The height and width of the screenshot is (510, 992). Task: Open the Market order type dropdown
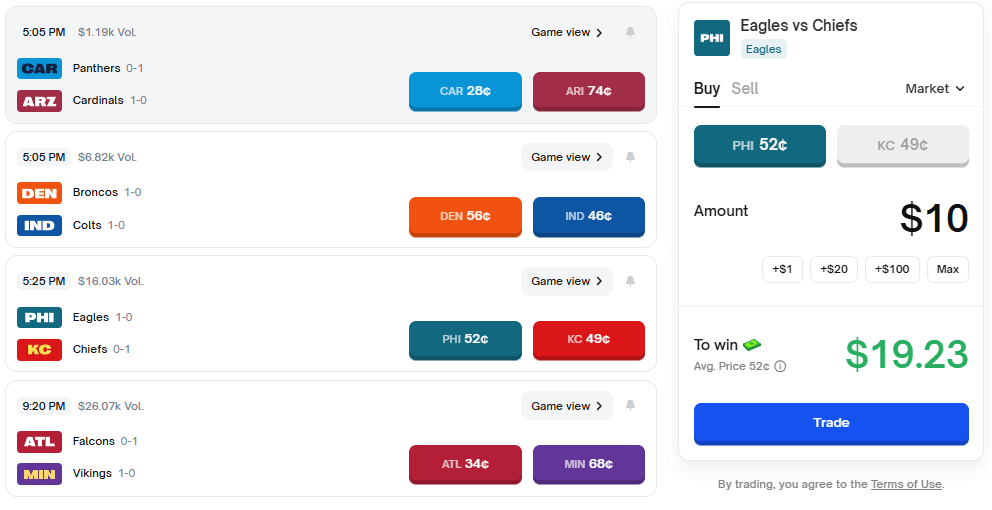[x=935, y=89]
